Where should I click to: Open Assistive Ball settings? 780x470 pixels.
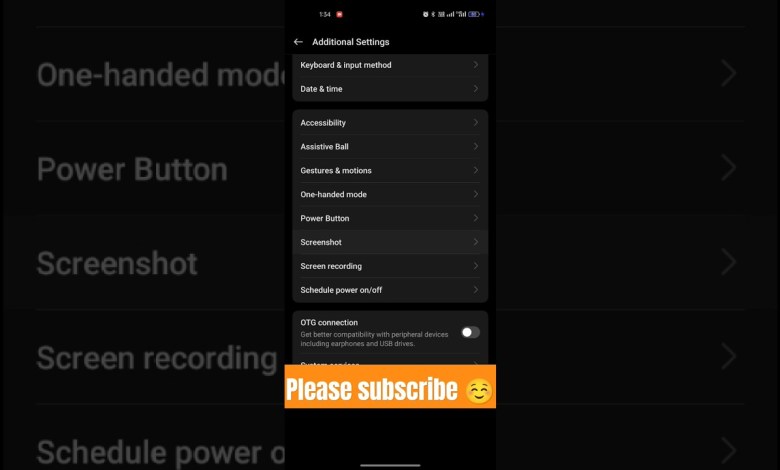click(x=390, y=146)
